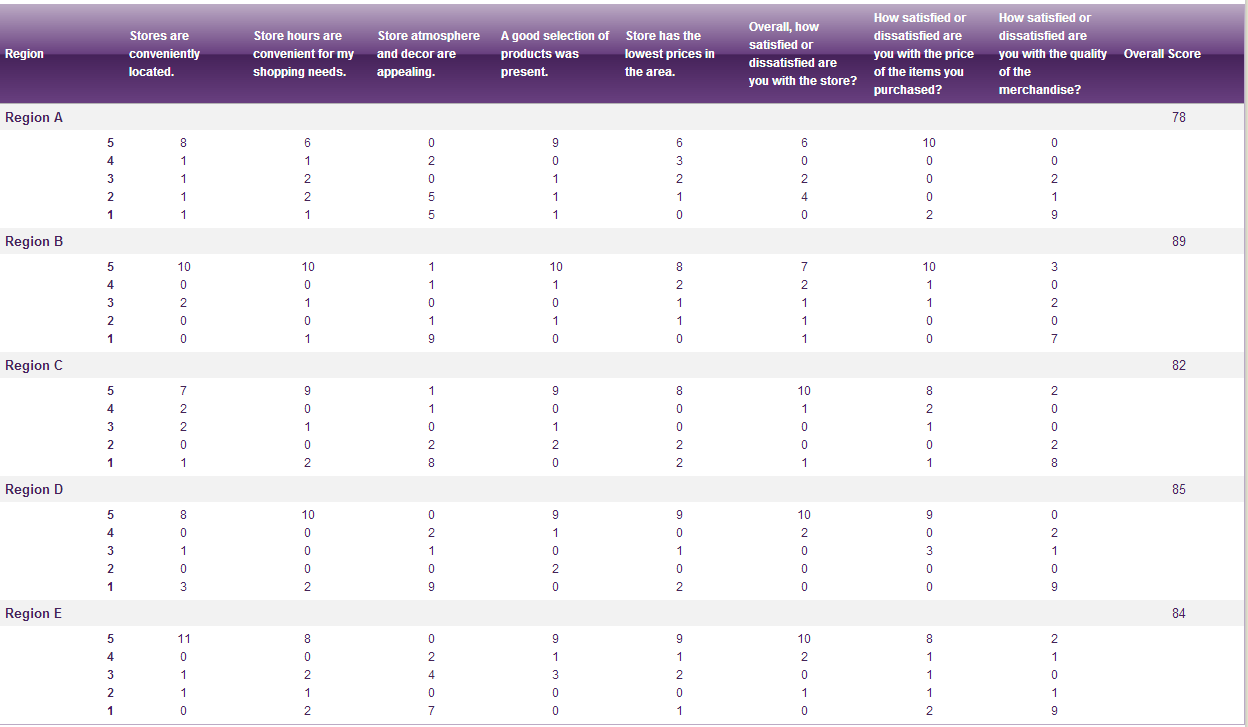Select the value 11 in Region E

pyautogui.click(x=184, y=638)
